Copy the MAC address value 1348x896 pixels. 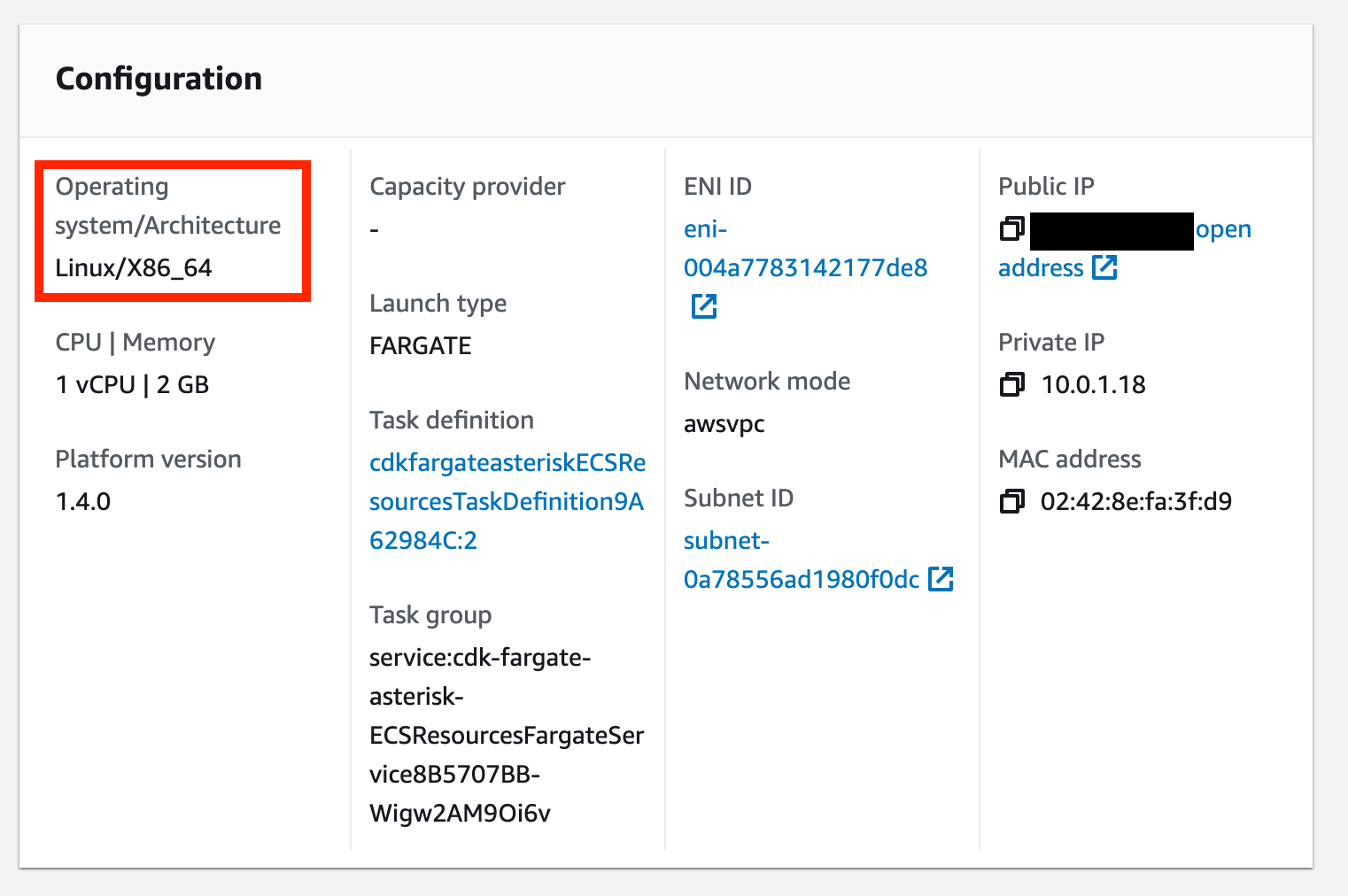click(x=1011, y=502)
